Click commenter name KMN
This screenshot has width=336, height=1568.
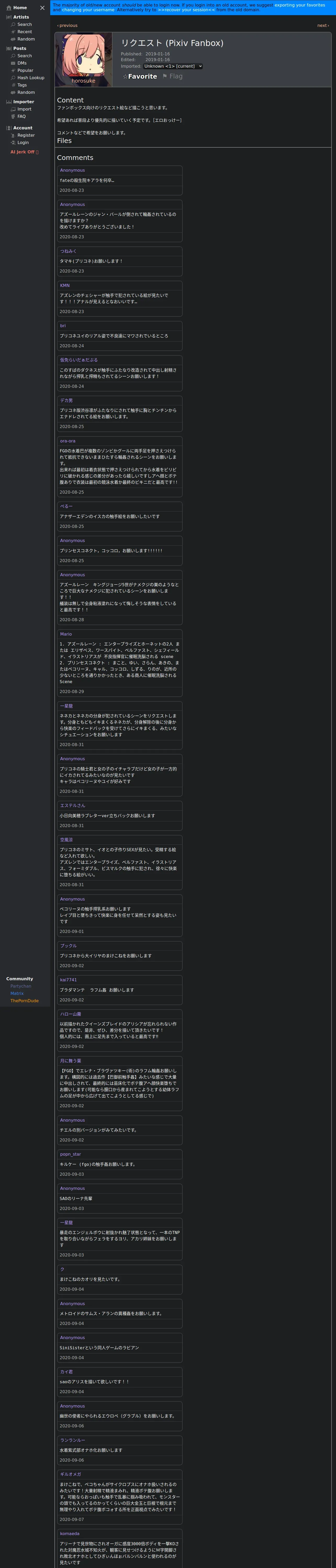tap(65, 285)
